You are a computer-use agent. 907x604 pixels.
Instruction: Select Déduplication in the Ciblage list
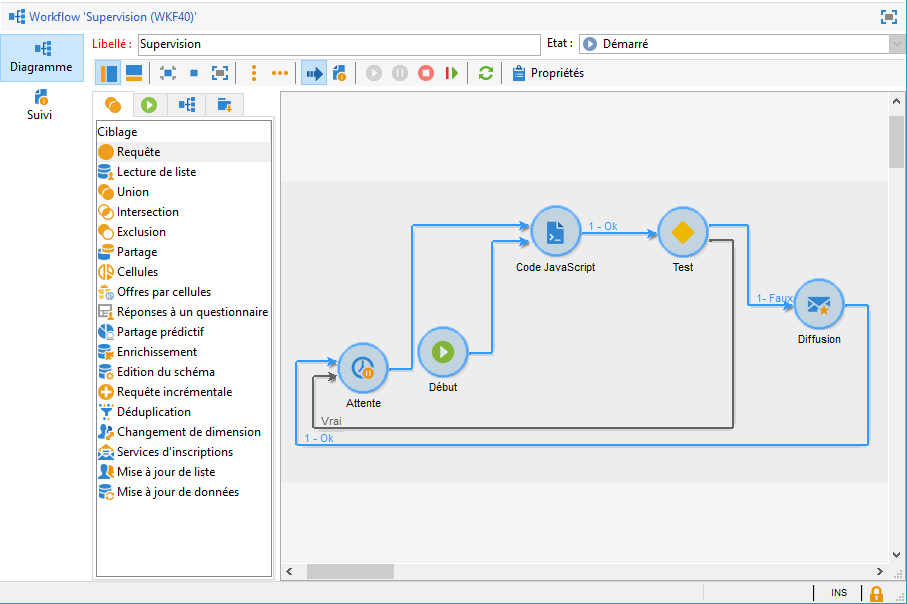[x=153, y=412]
